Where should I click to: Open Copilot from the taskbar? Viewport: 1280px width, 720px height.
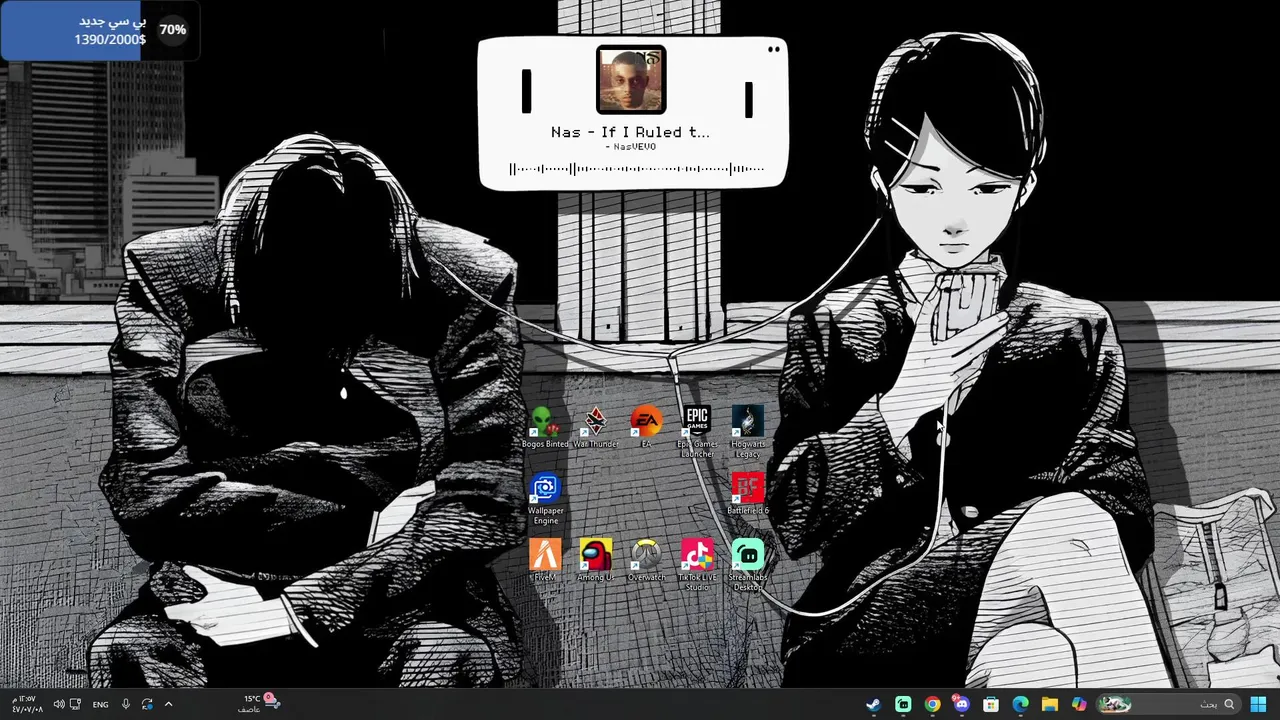tap(1079, 704)
